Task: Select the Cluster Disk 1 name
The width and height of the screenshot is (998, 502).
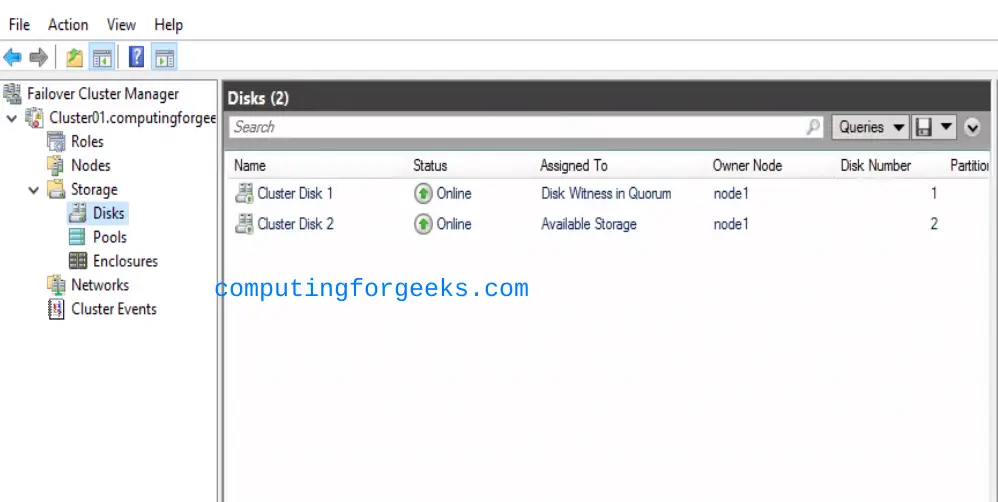Action: [x=295, y=193]
